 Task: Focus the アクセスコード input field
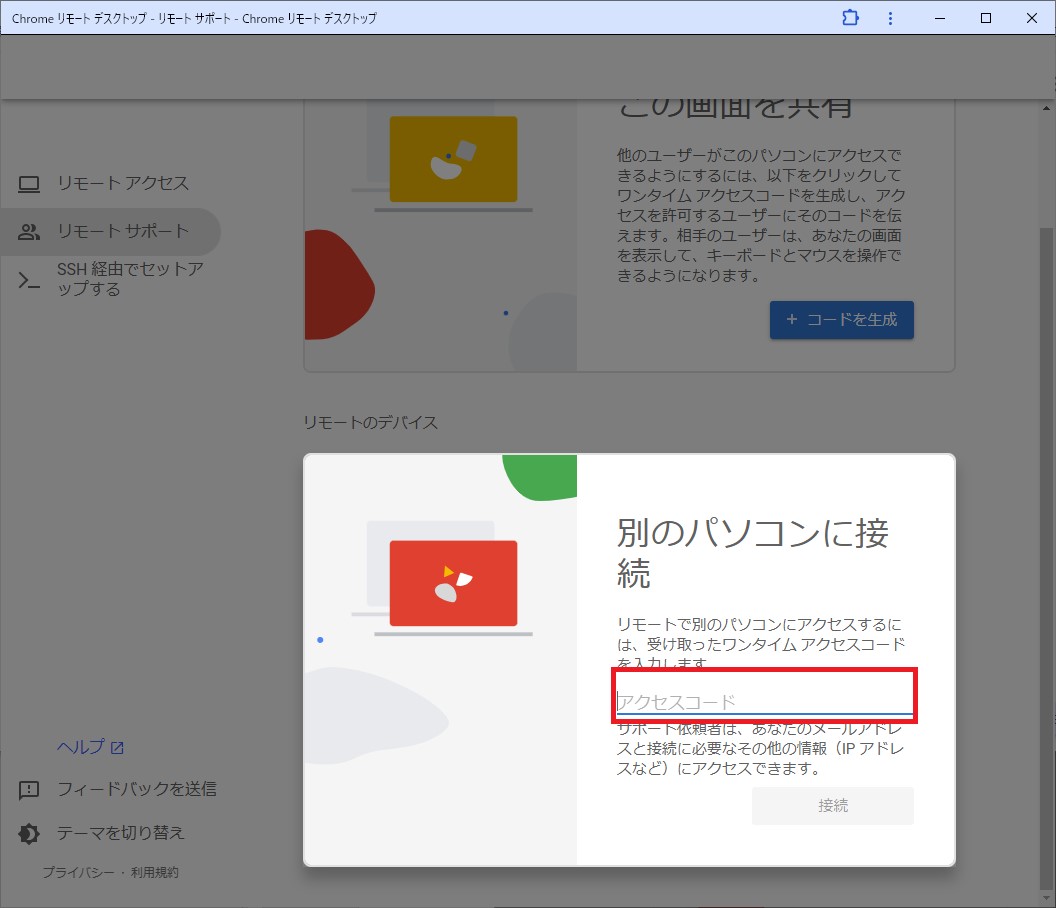click(764, 702)
